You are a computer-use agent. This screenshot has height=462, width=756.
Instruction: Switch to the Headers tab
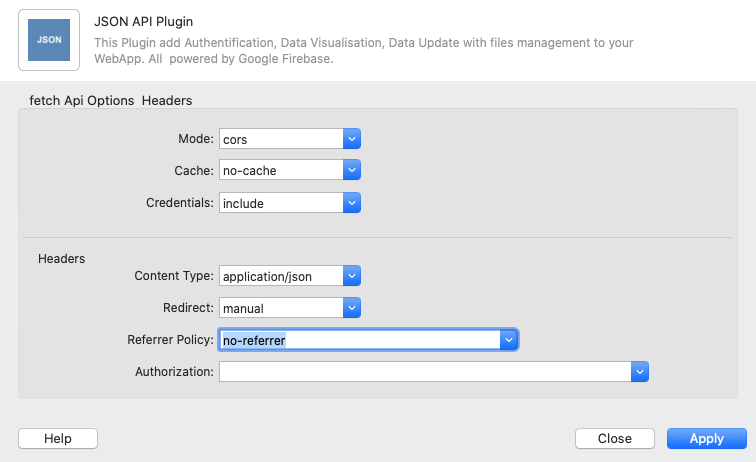[167, 100]
